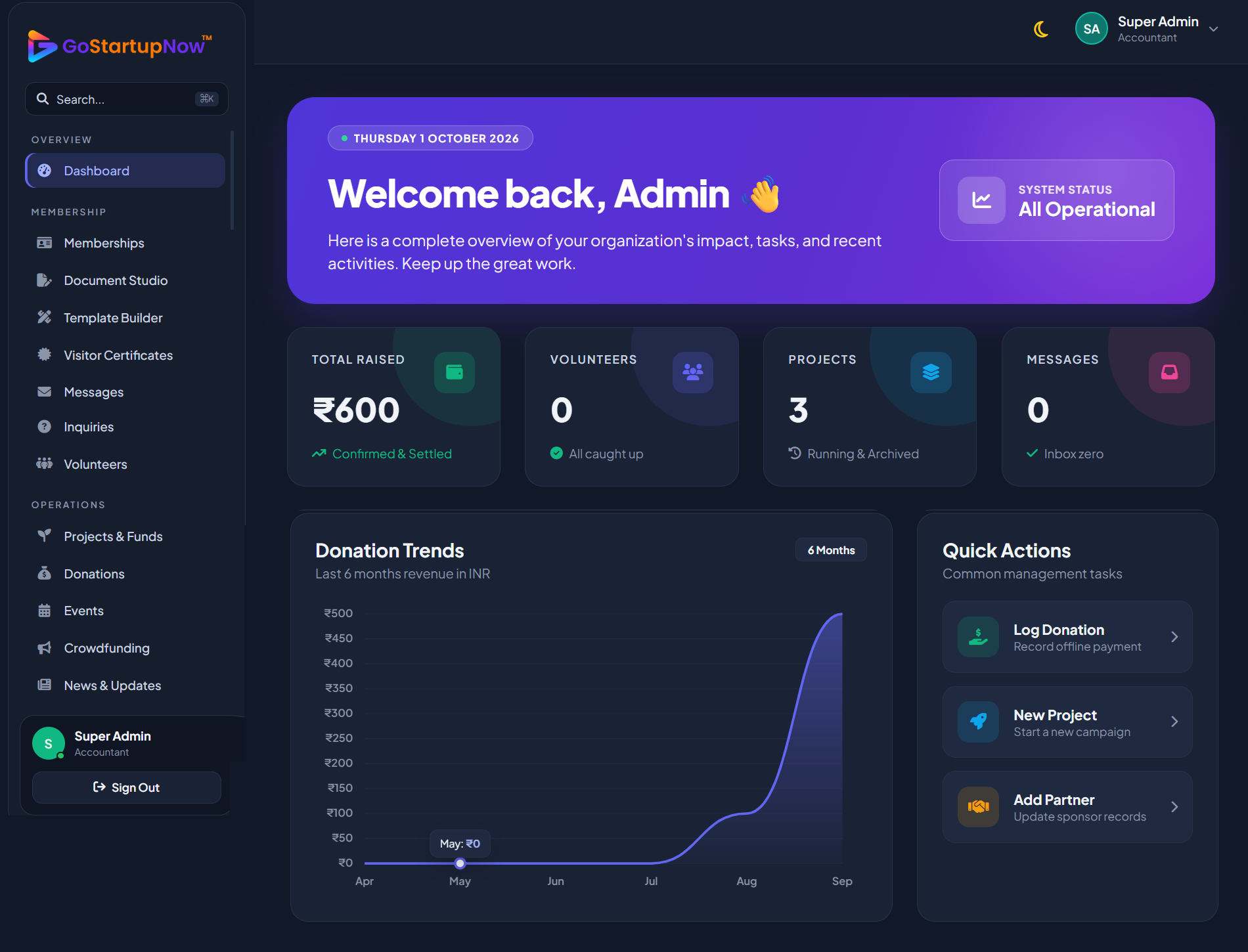Viewport: 1248px width, 952px height.
Task: Open the Super Admin account dropdown chevron
Action: 1213,29
